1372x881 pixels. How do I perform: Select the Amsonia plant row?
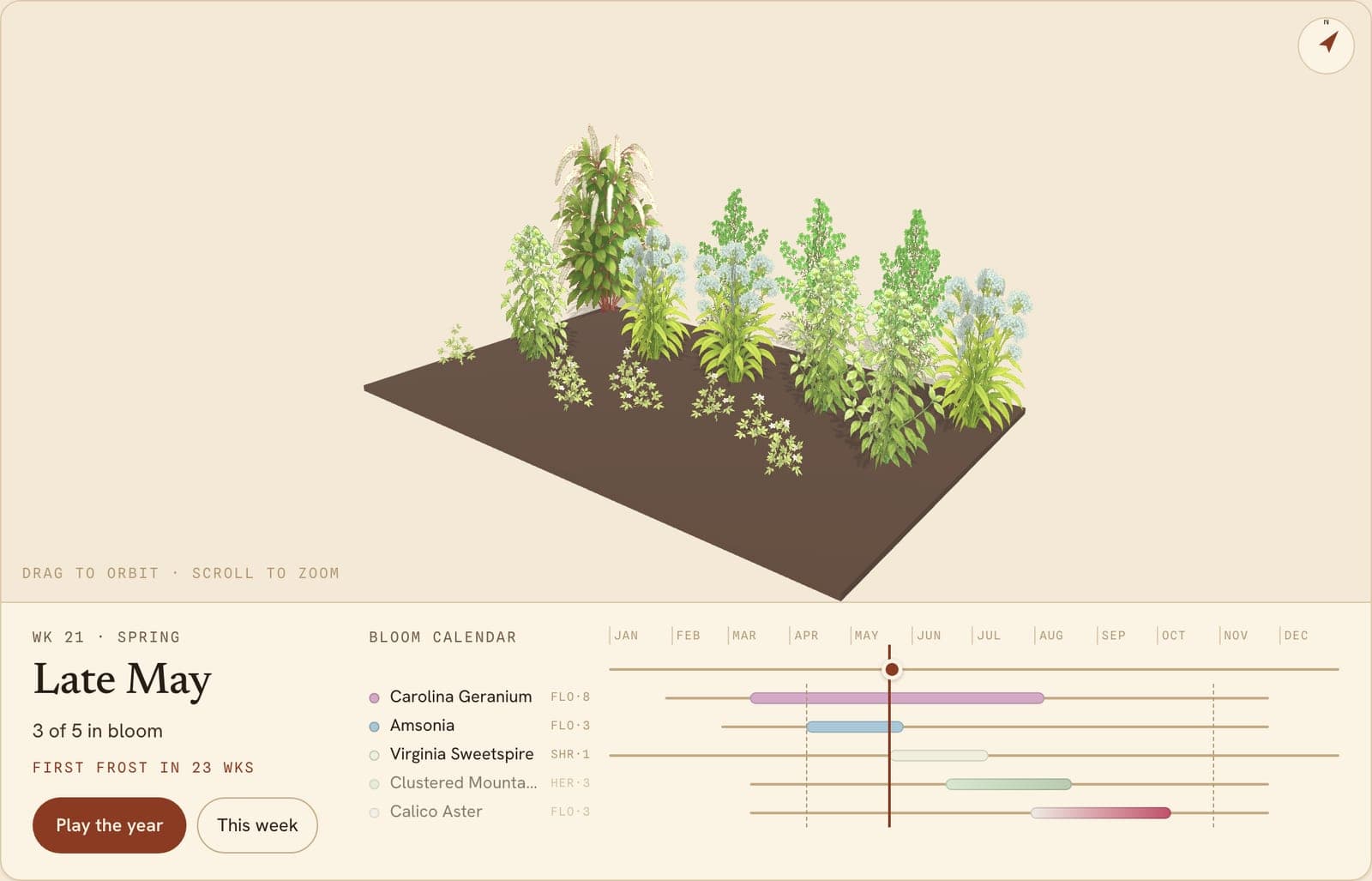coord(480,726)
